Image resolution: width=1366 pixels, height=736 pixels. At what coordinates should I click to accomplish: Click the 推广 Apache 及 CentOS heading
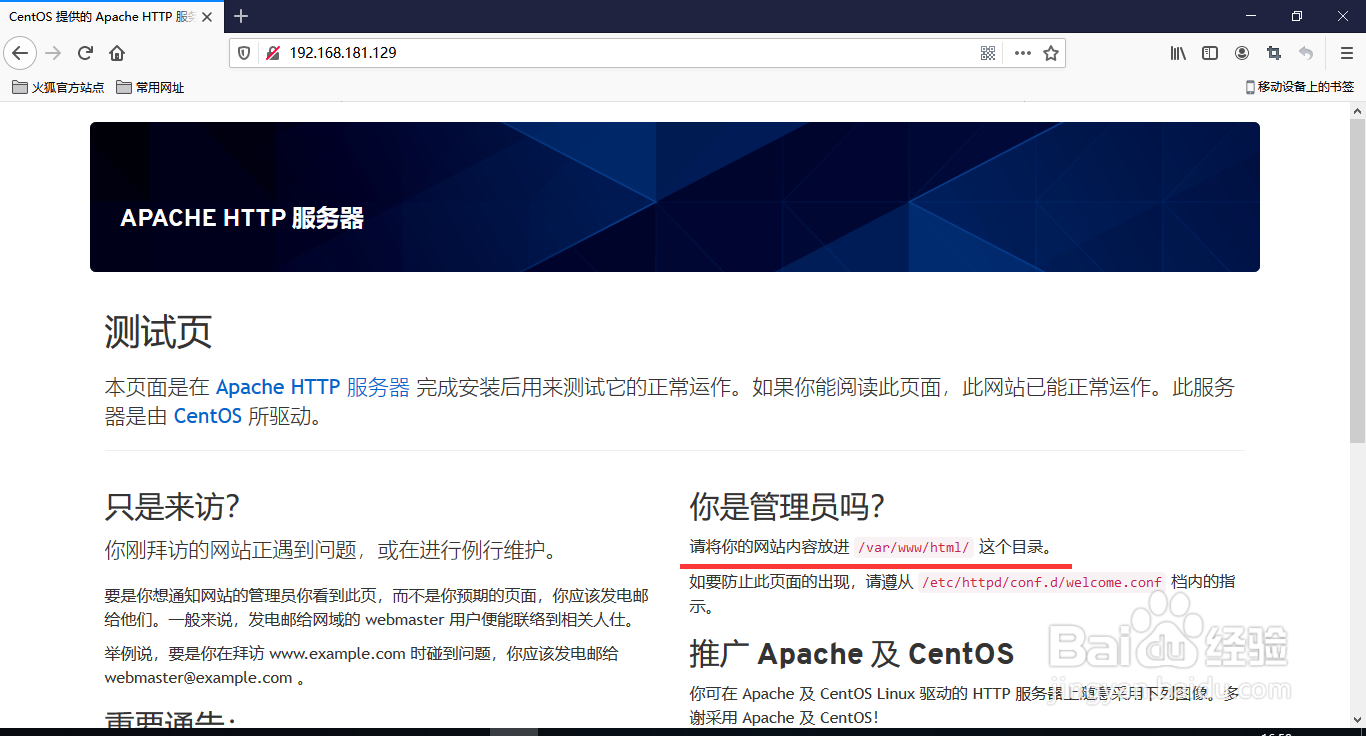click(851, 654)
